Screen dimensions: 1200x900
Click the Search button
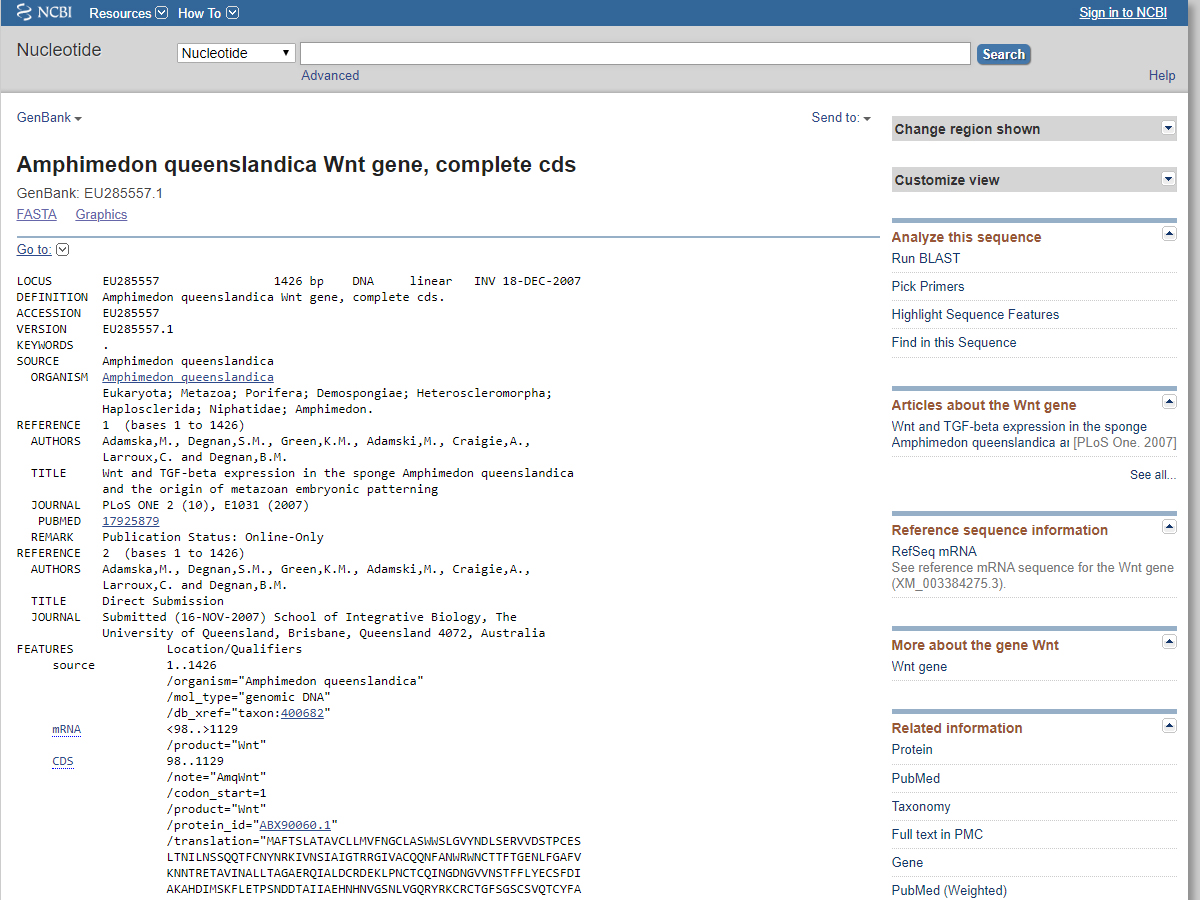(x=1003, y=55)
